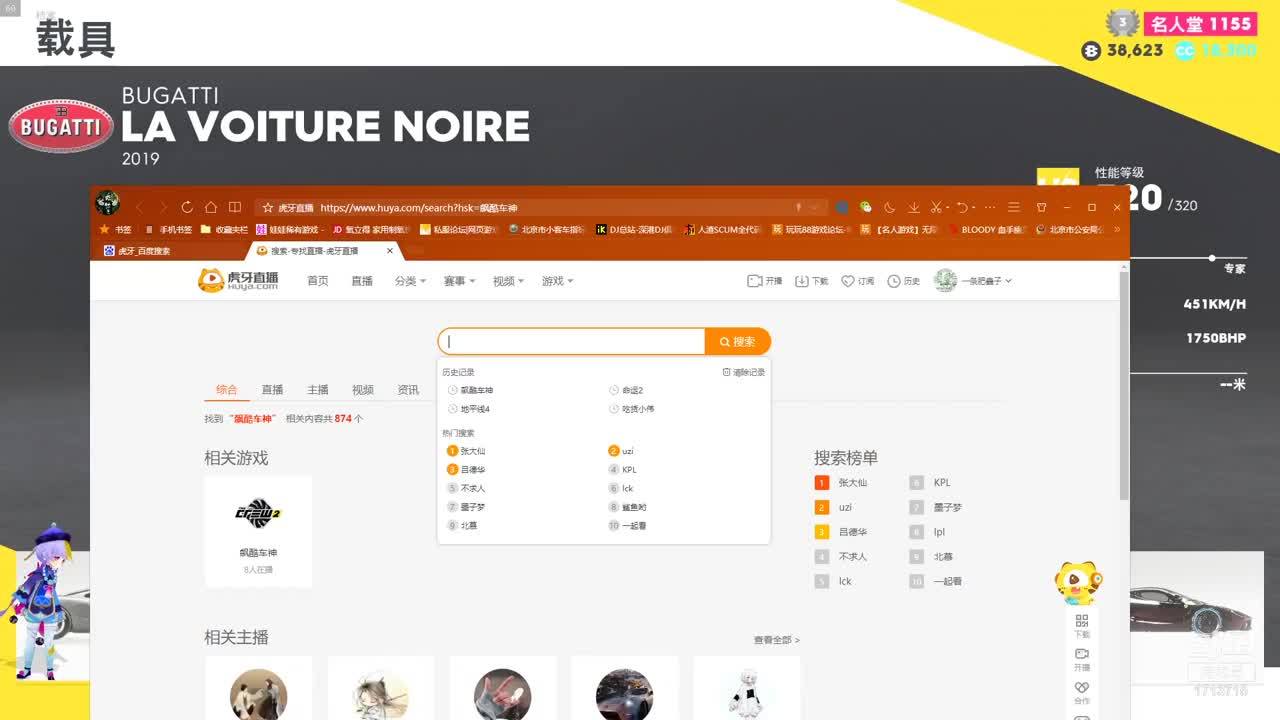The height and width of the screenshot is (720, 1280).
Task: Select hot search uzi in dropdown
Action: click(628, 451)
